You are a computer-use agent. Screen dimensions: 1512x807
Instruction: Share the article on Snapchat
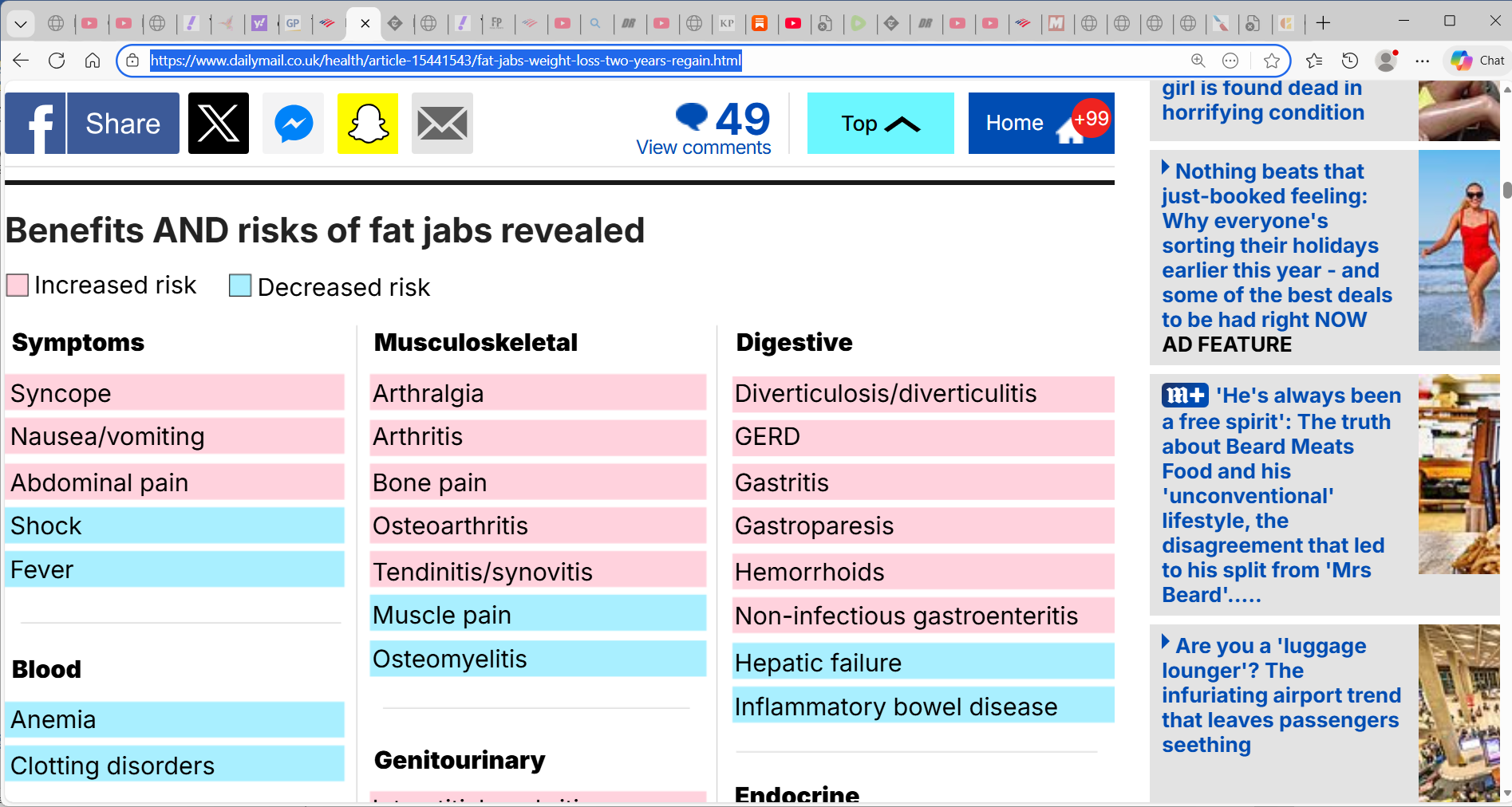click(367, 123)
